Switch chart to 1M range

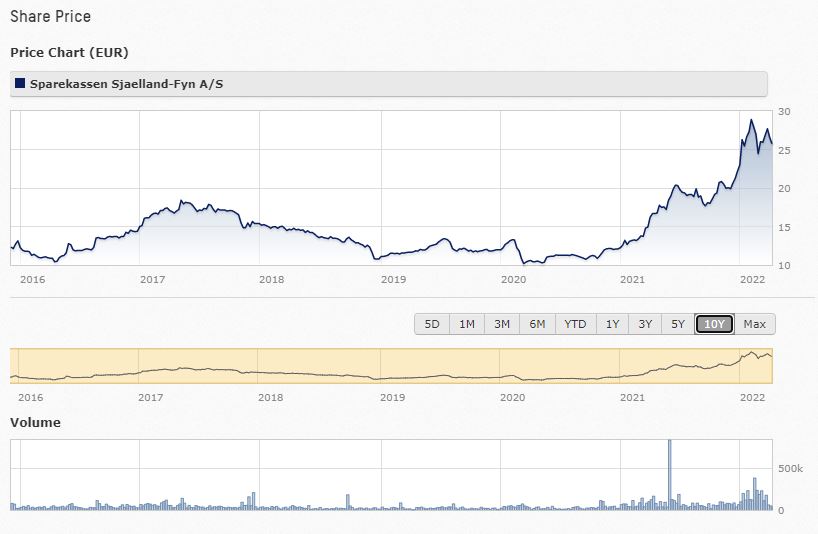467,324
